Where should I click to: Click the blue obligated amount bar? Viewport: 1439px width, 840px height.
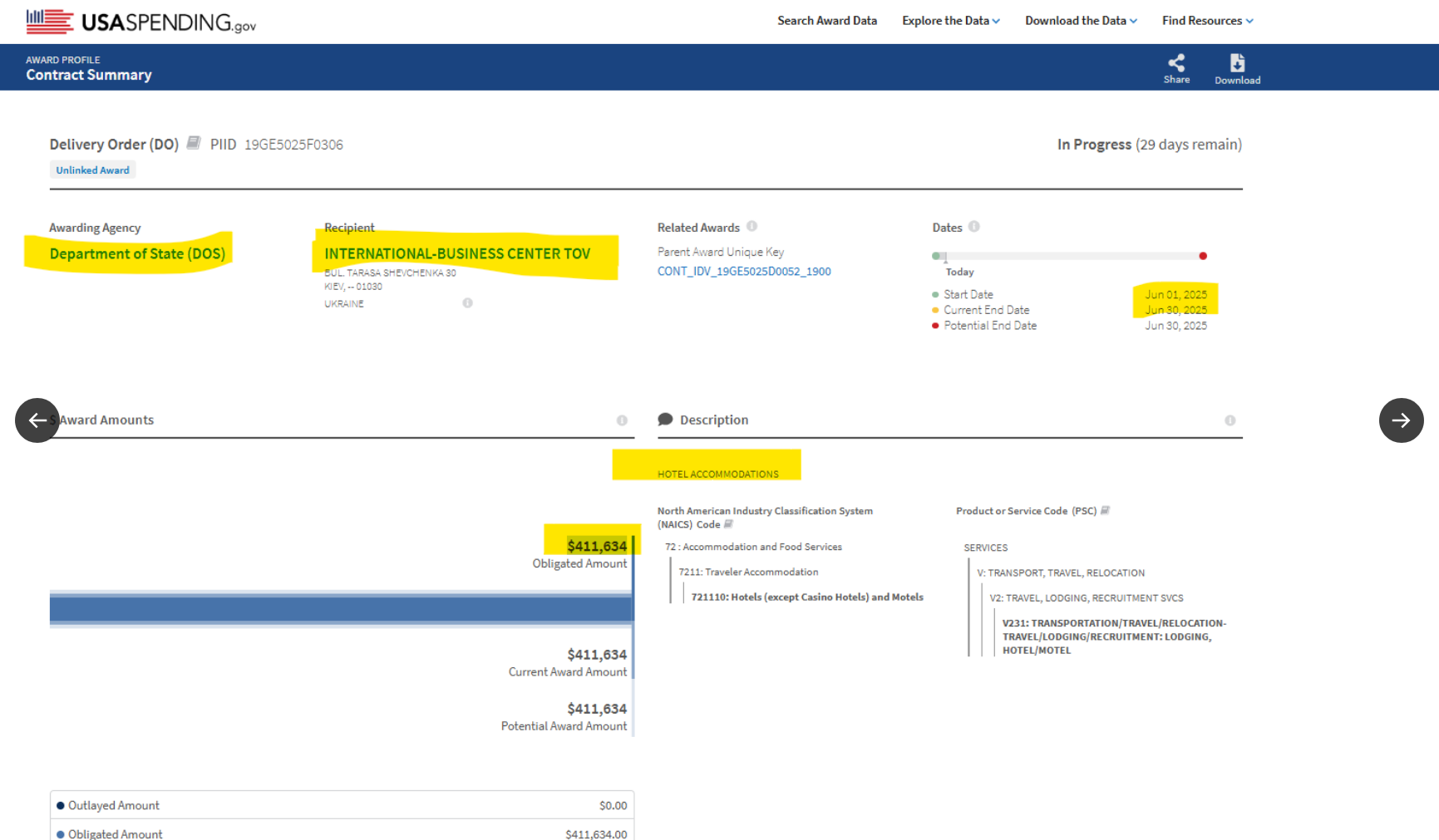(341, 609)
